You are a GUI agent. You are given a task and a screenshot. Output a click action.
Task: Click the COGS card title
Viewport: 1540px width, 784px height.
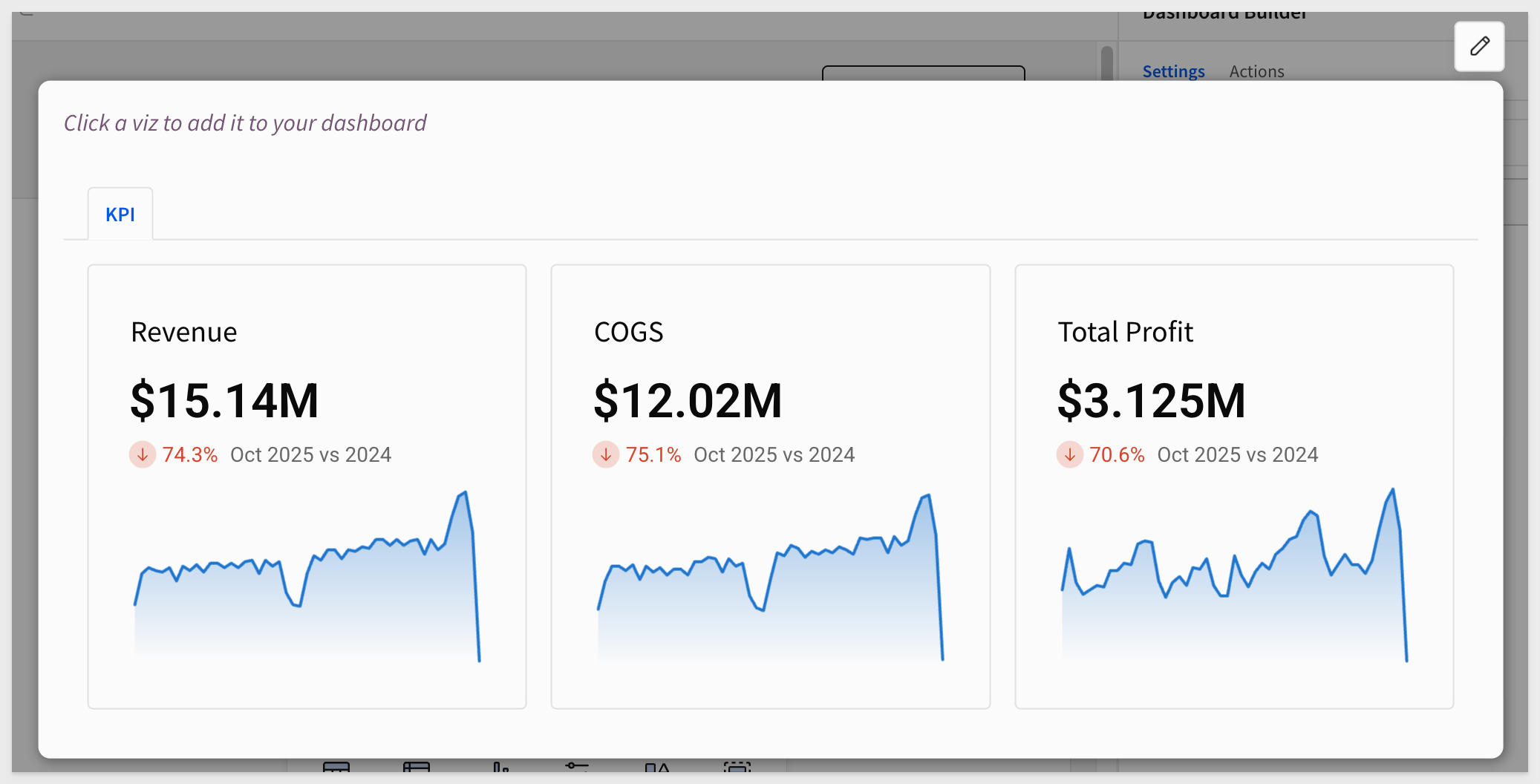(x=628, y=332)
